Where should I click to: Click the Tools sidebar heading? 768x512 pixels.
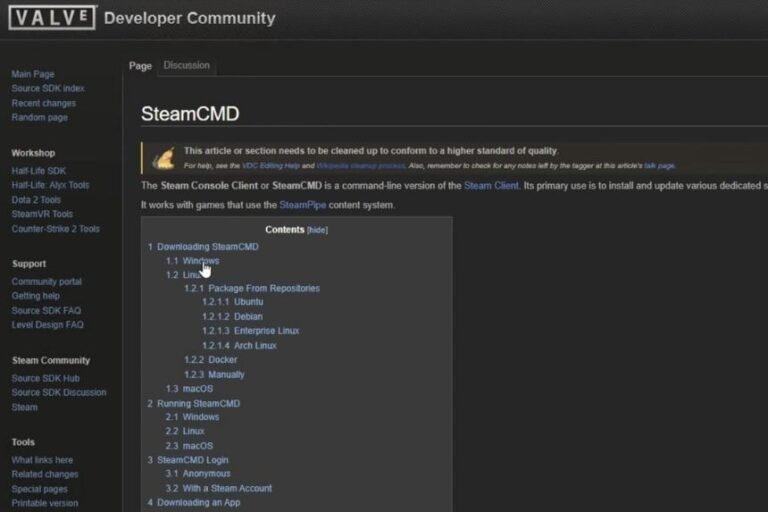23,442
